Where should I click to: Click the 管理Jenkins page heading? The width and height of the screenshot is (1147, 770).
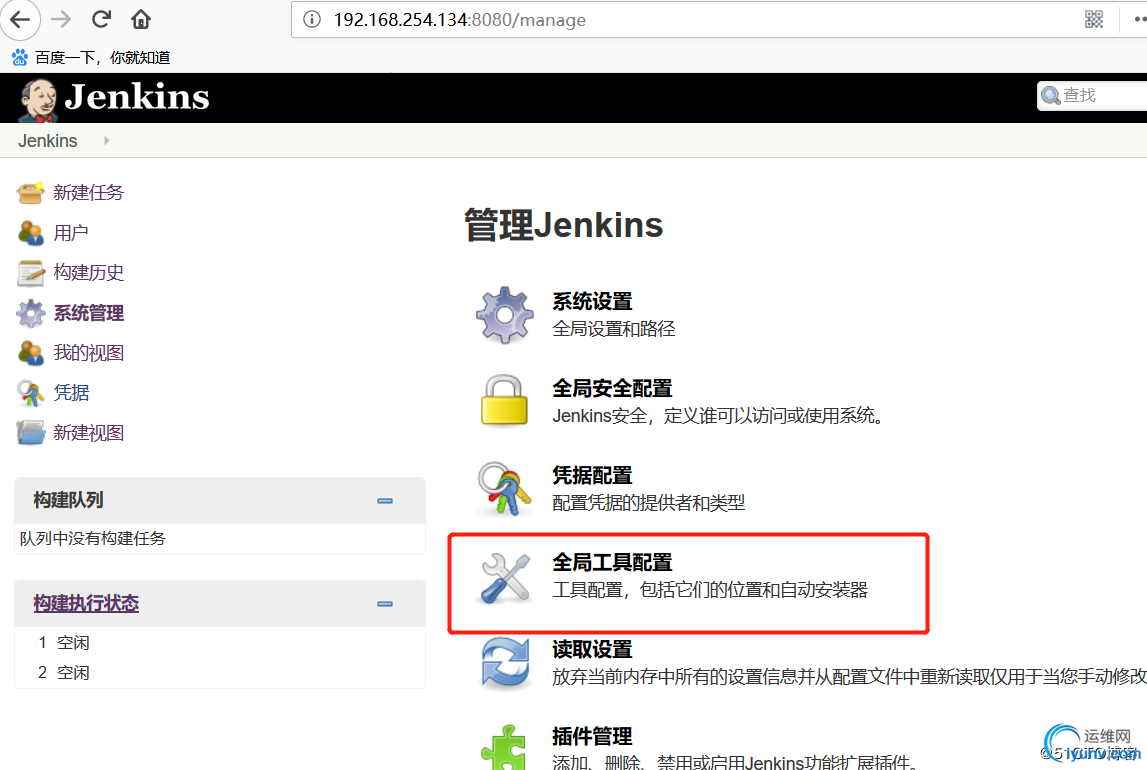coord(564,224)
